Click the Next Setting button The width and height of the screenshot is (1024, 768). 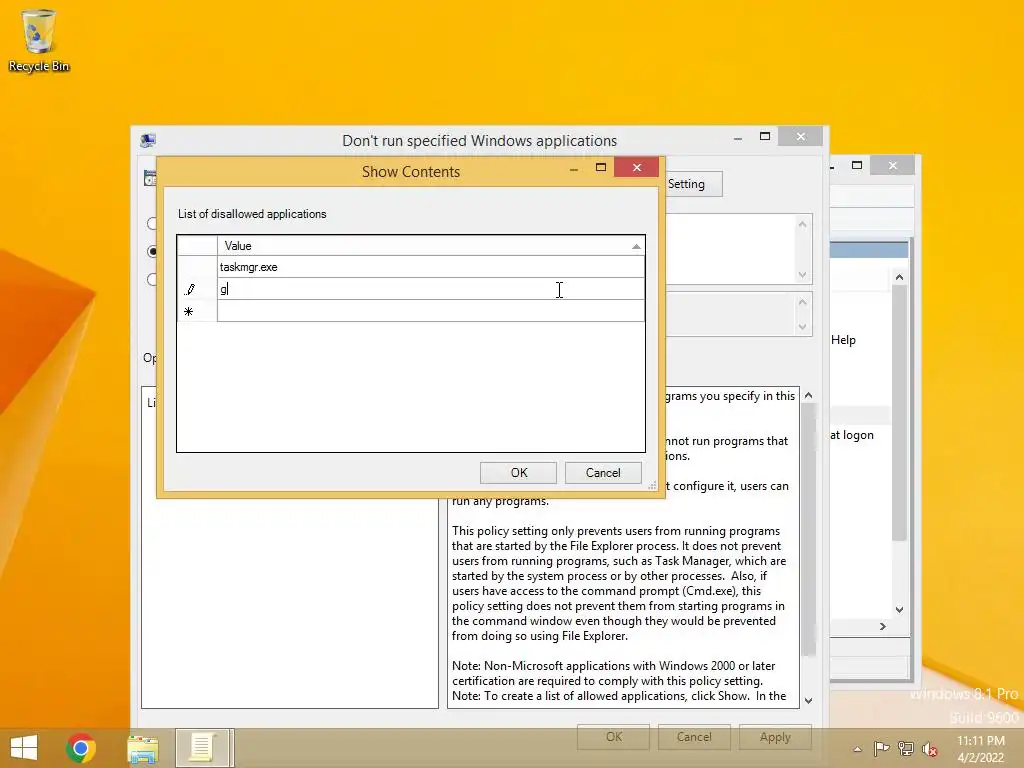(x=694, y=184)
